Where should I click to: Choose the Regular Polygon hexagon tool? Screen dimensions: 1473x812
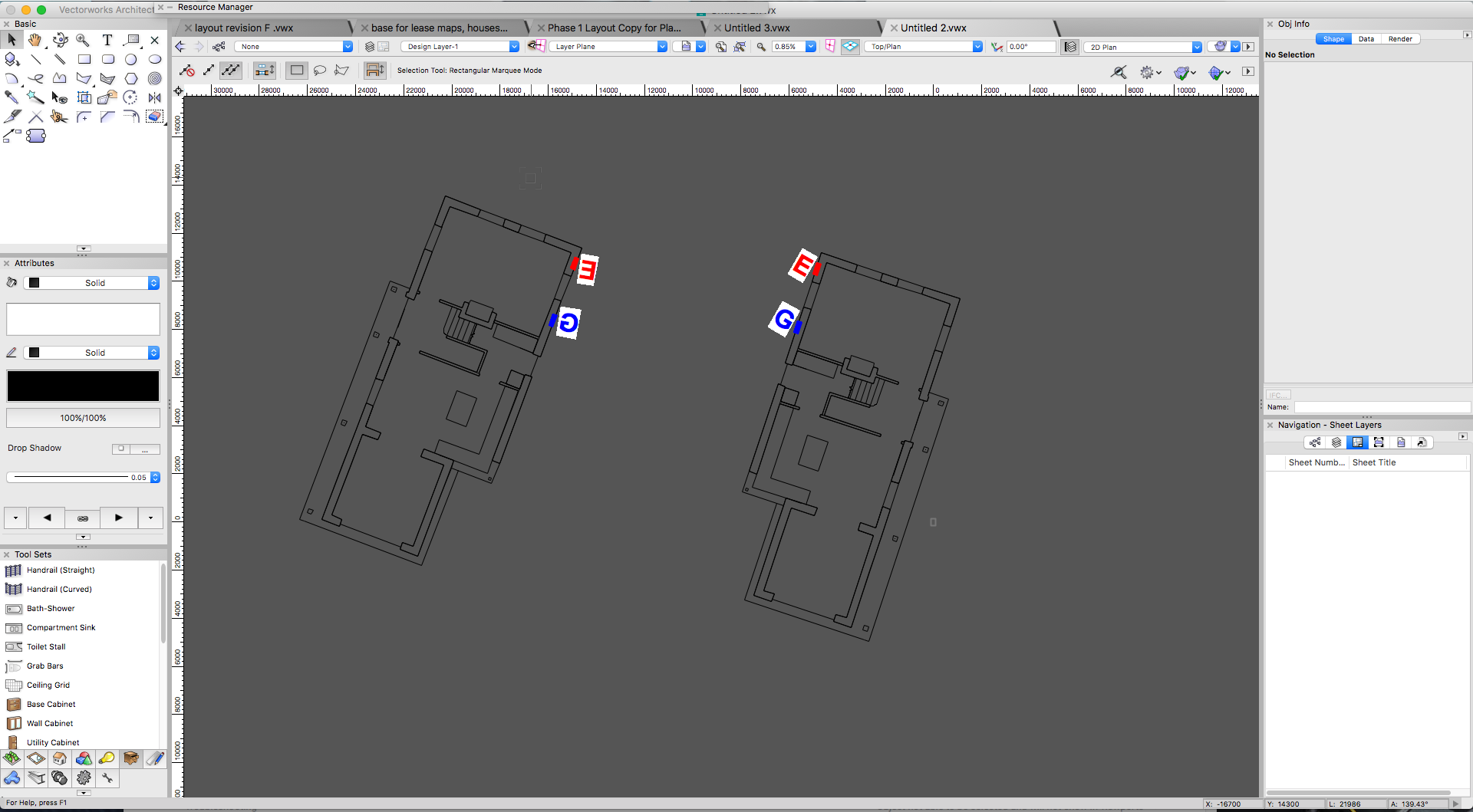(x=131, y=78)
